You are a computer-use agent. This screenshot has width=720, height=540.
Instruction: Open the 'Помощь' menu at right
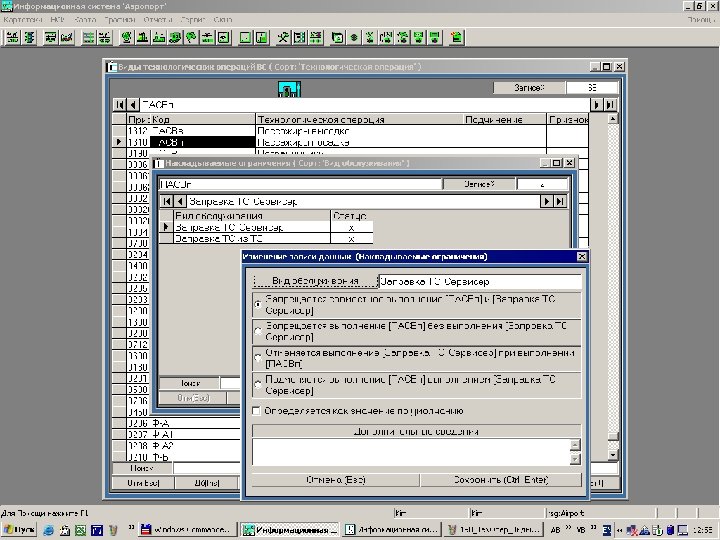click(701, 20)
